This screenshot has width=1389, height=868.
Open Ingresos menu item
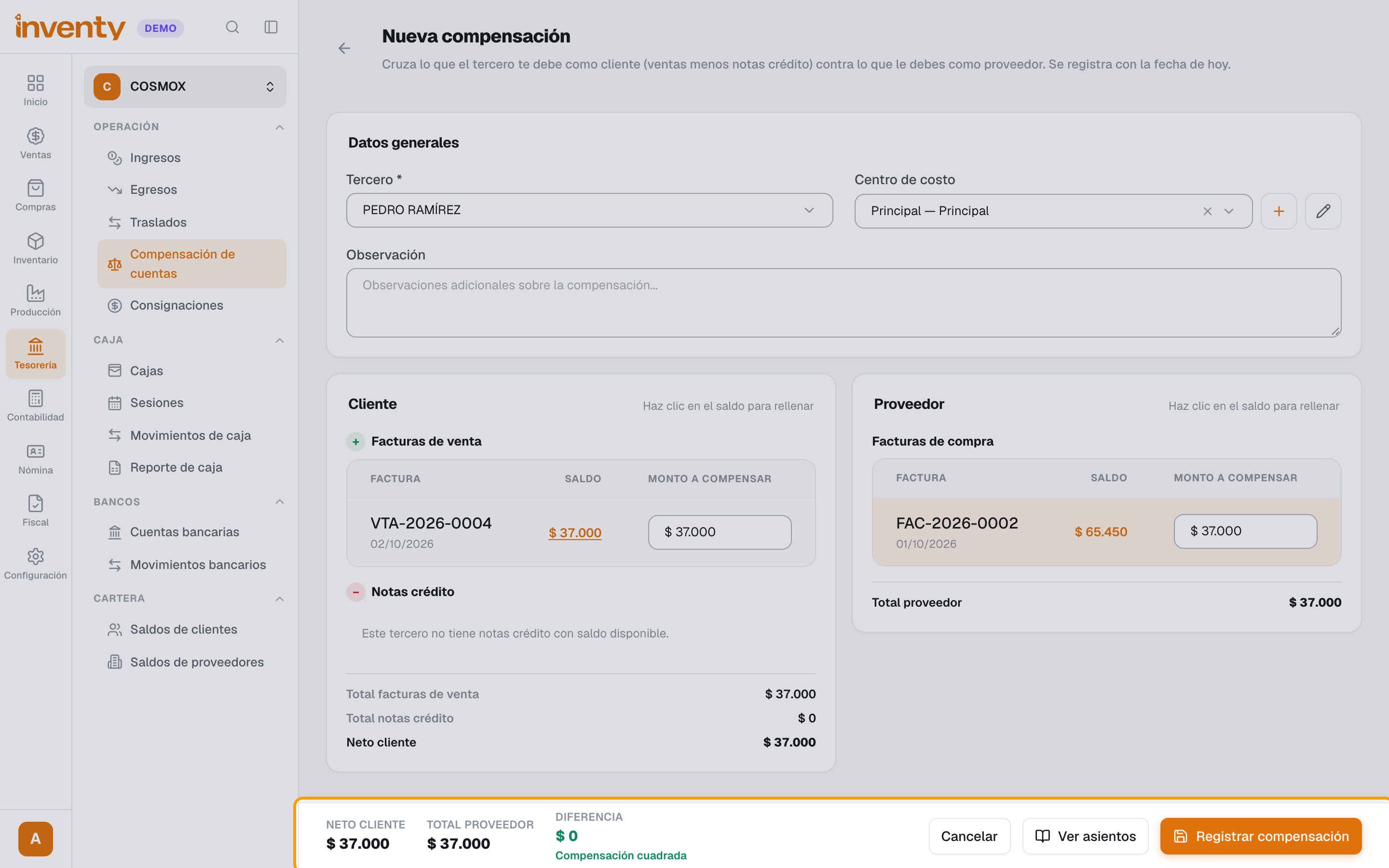pos(191,157)
